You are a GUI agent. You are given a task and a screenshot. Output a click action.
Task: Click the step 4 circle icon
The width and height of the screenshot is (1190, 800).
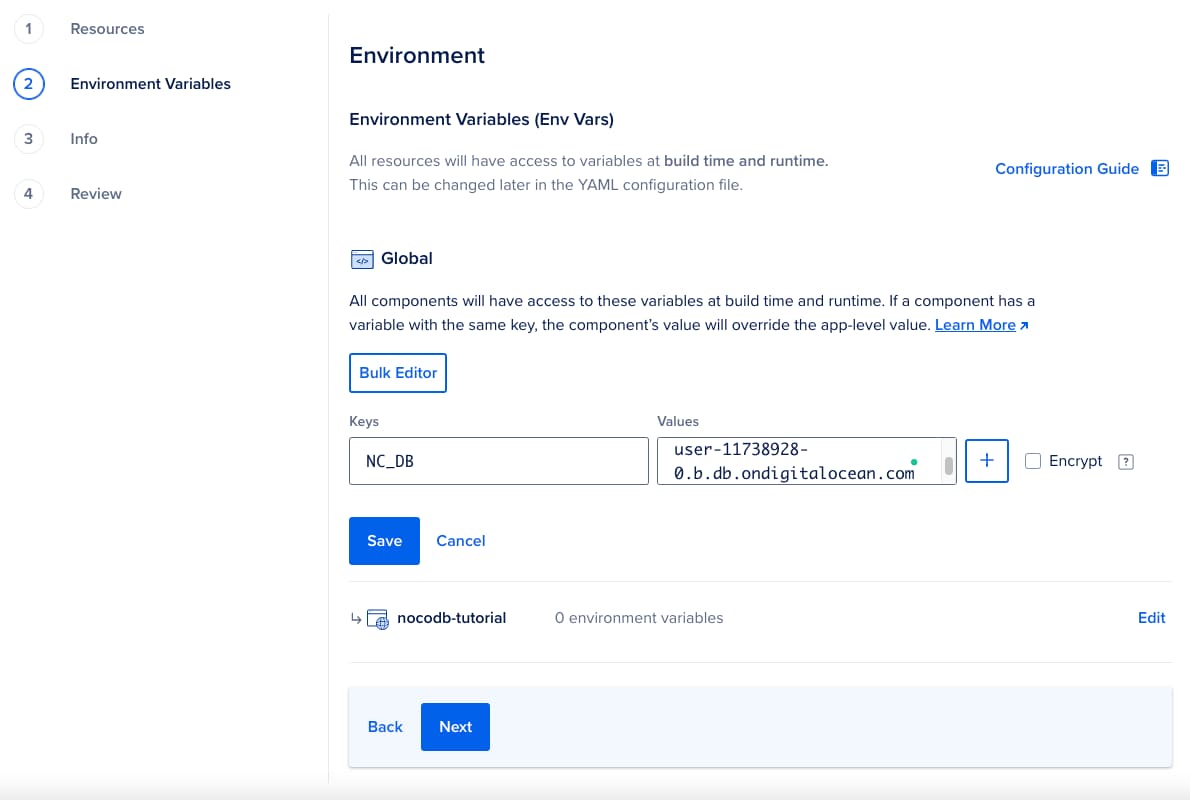point(29,194)
